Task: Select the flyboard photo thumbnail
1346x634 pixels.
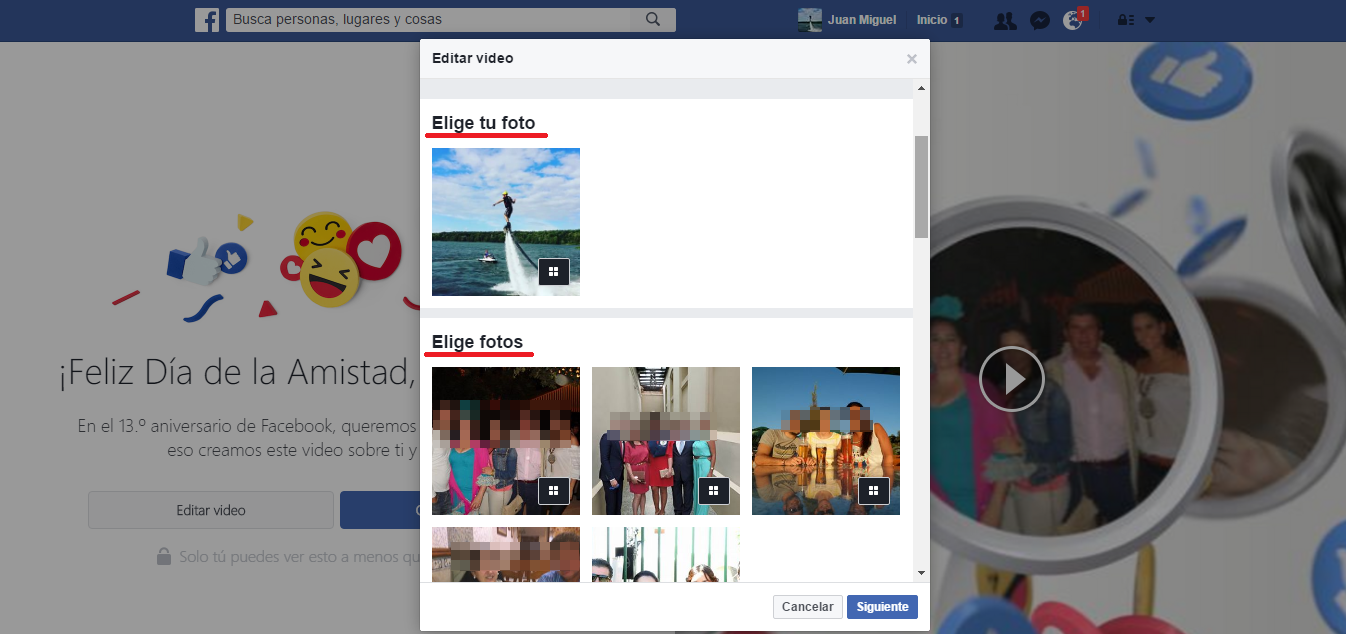Action: (506, 222)
